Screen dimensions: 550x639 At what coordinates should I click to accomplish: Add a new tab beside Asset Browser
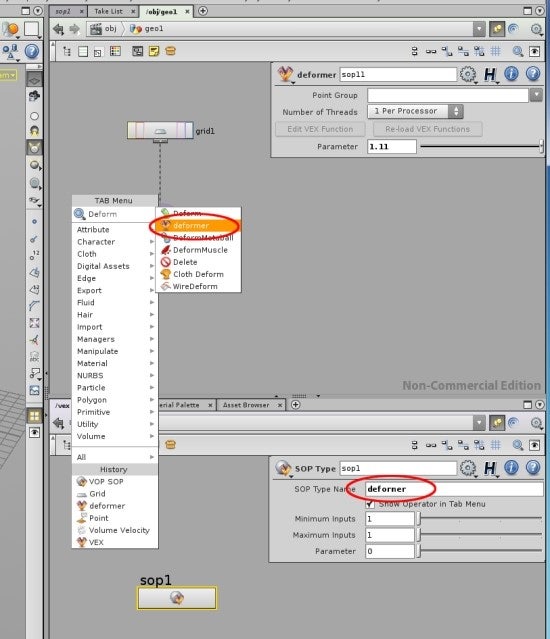[x=296, y=405]
